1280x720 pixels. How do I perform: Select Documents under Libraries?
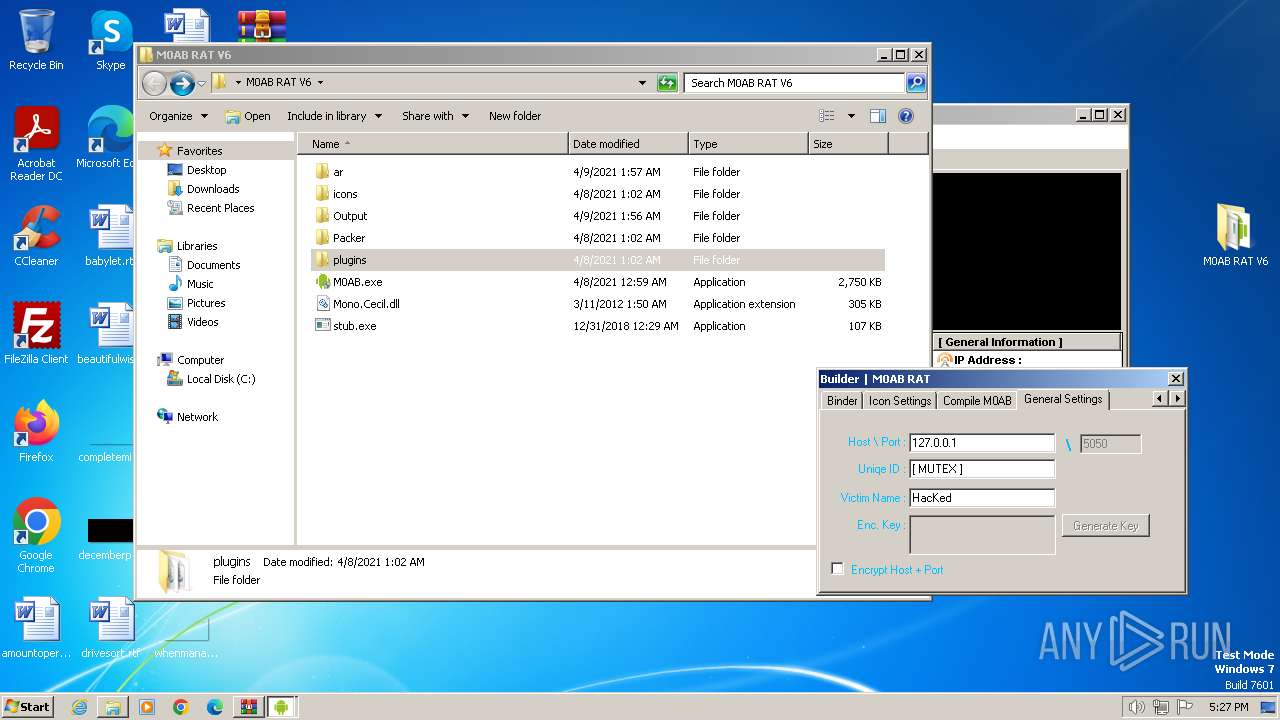(x=213, y=265)
